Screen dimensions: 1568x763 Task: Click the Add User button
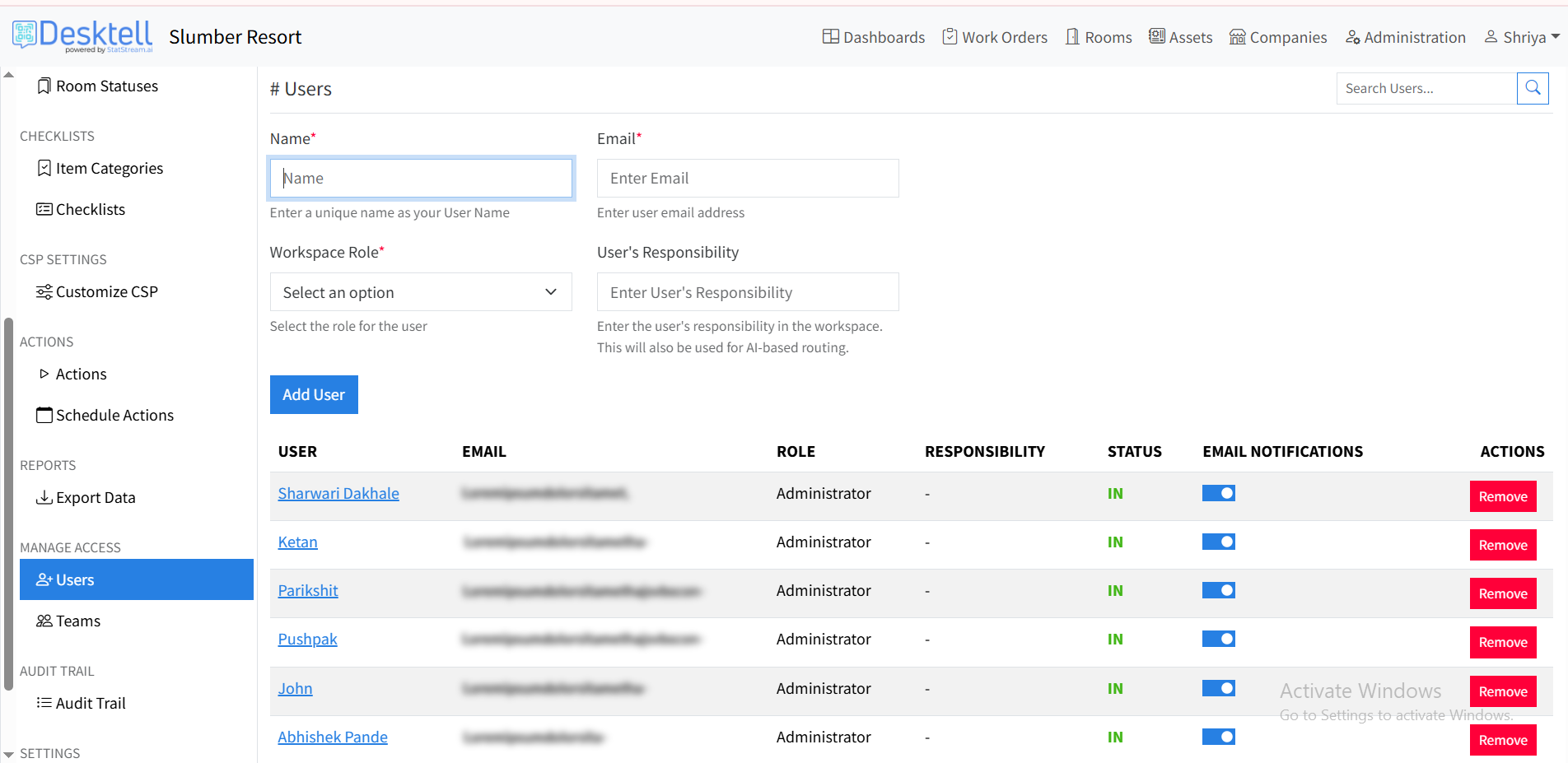tap(314, 395)
